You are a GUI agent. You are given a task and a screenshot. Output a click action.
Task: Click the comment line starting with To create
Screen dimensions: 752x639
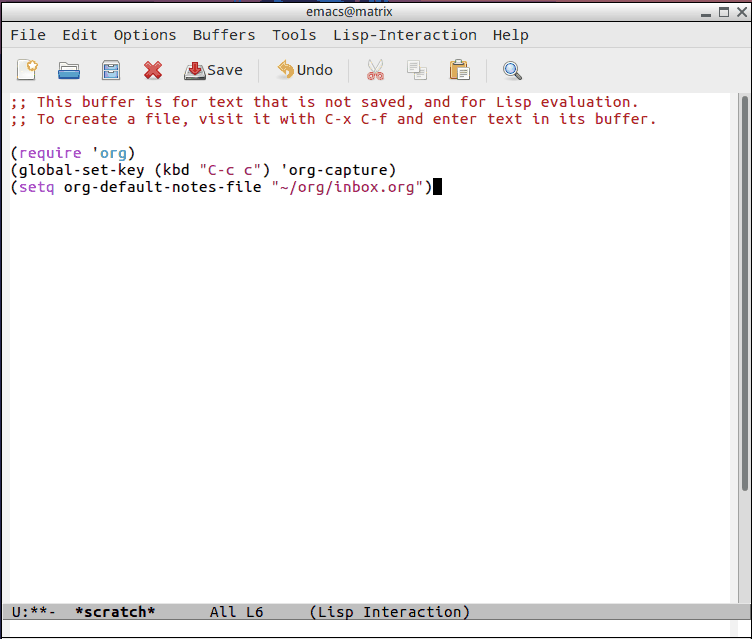pos(334,119)
